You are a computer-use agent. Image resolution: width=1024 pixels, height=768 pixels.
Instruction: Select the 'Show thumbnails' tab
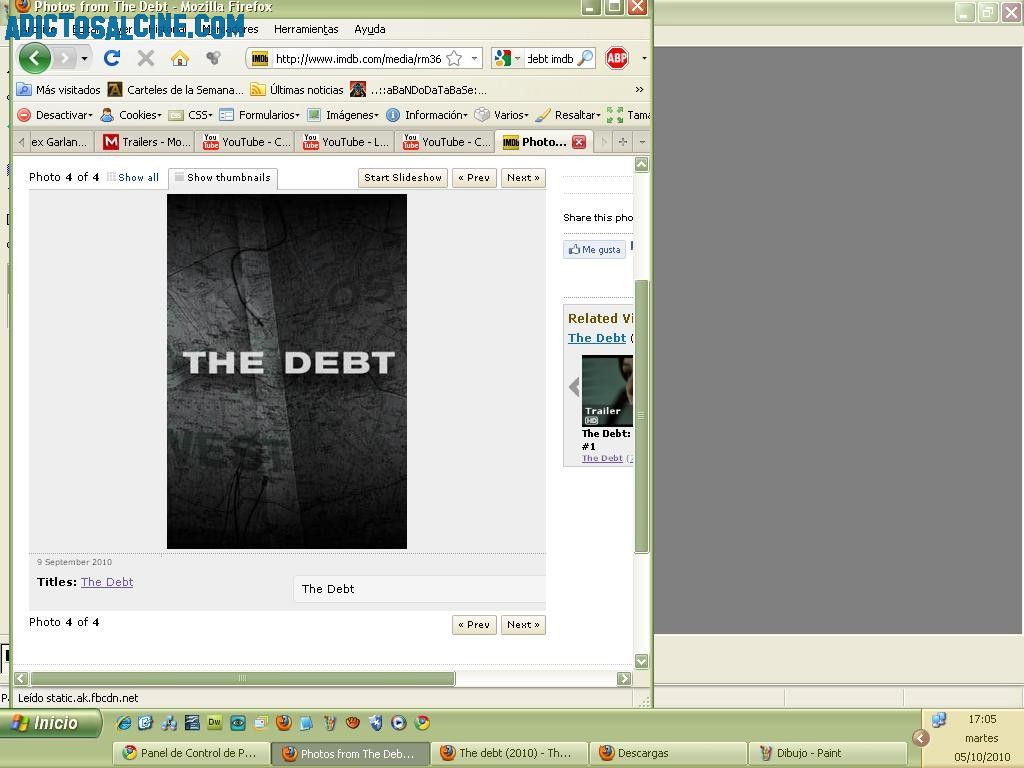tap(223, 178)
